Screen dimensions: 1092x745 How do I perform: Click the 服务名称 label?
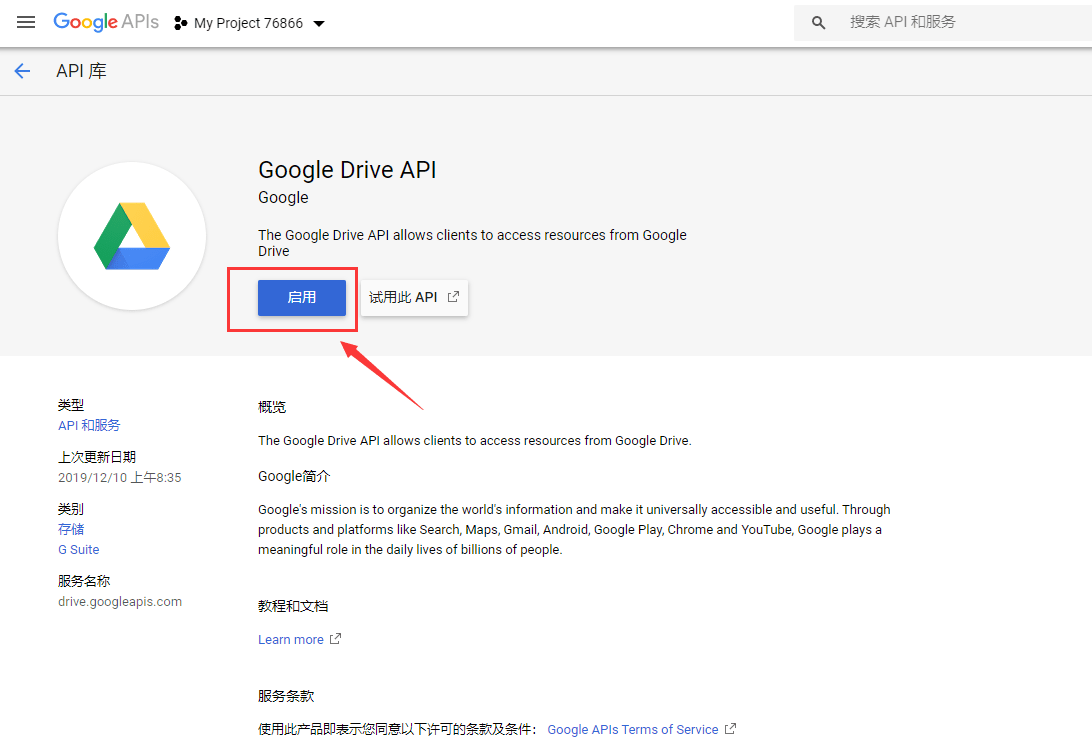pyautogui.click(x=84, y=581)
